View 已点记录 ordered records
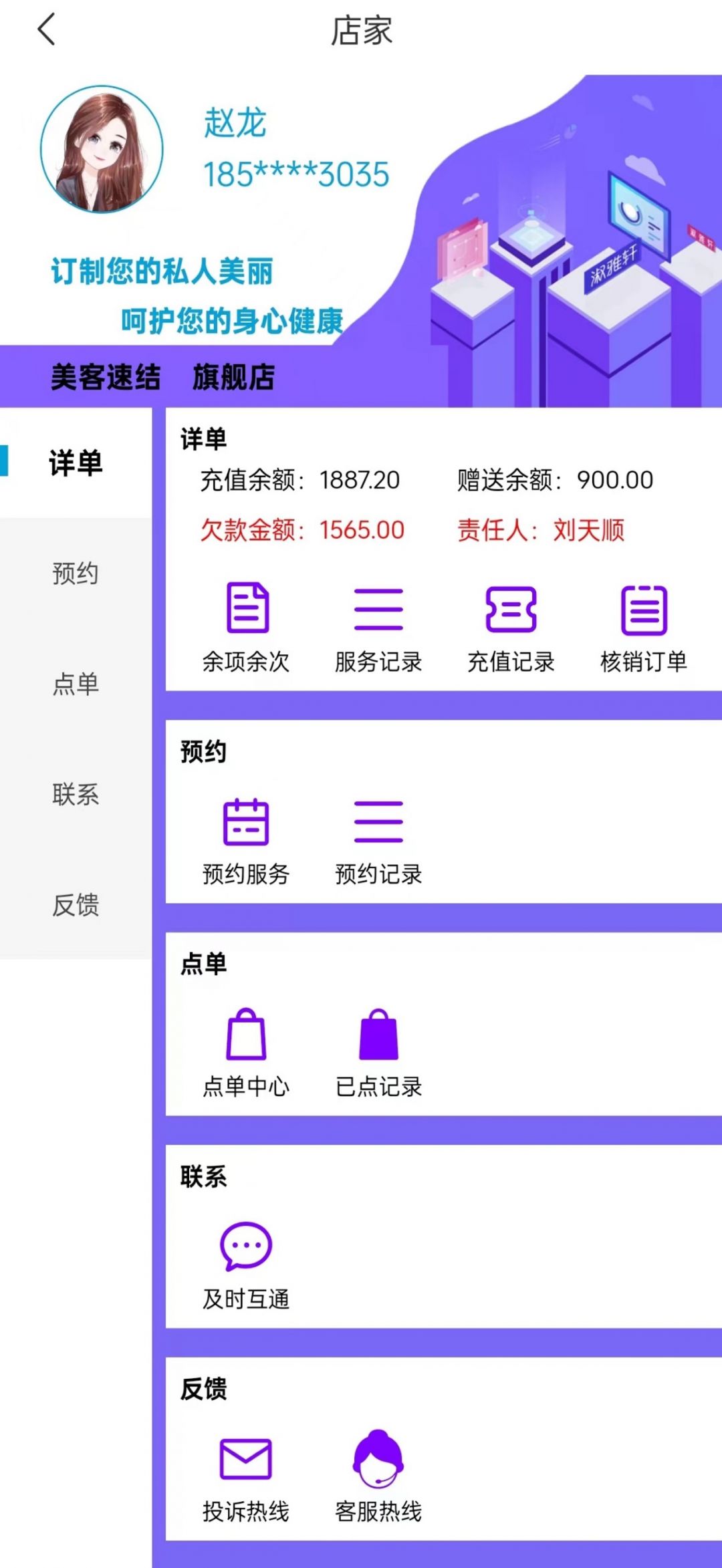722x1568 pixels. point(378,1034)
